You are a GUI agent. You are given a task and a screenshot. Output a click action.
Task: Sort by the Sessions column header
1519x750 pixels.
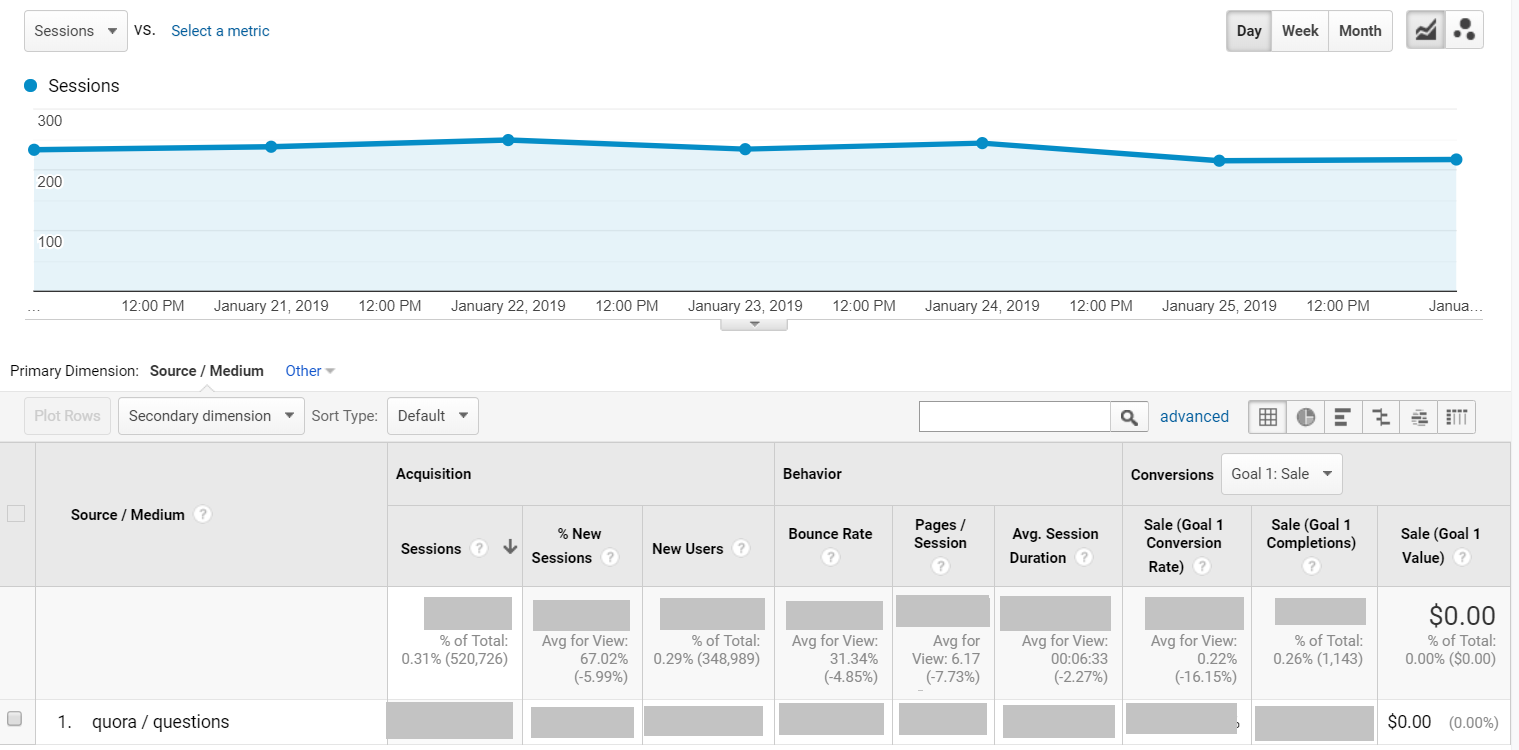[x=431, y=548]
